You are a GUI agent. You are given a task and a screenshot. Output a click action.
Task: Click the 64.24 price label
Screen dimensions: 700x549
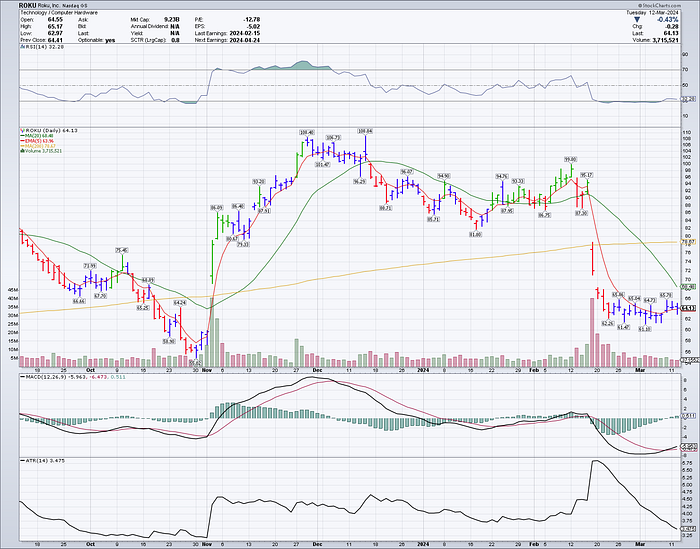[x=179, y=303]
